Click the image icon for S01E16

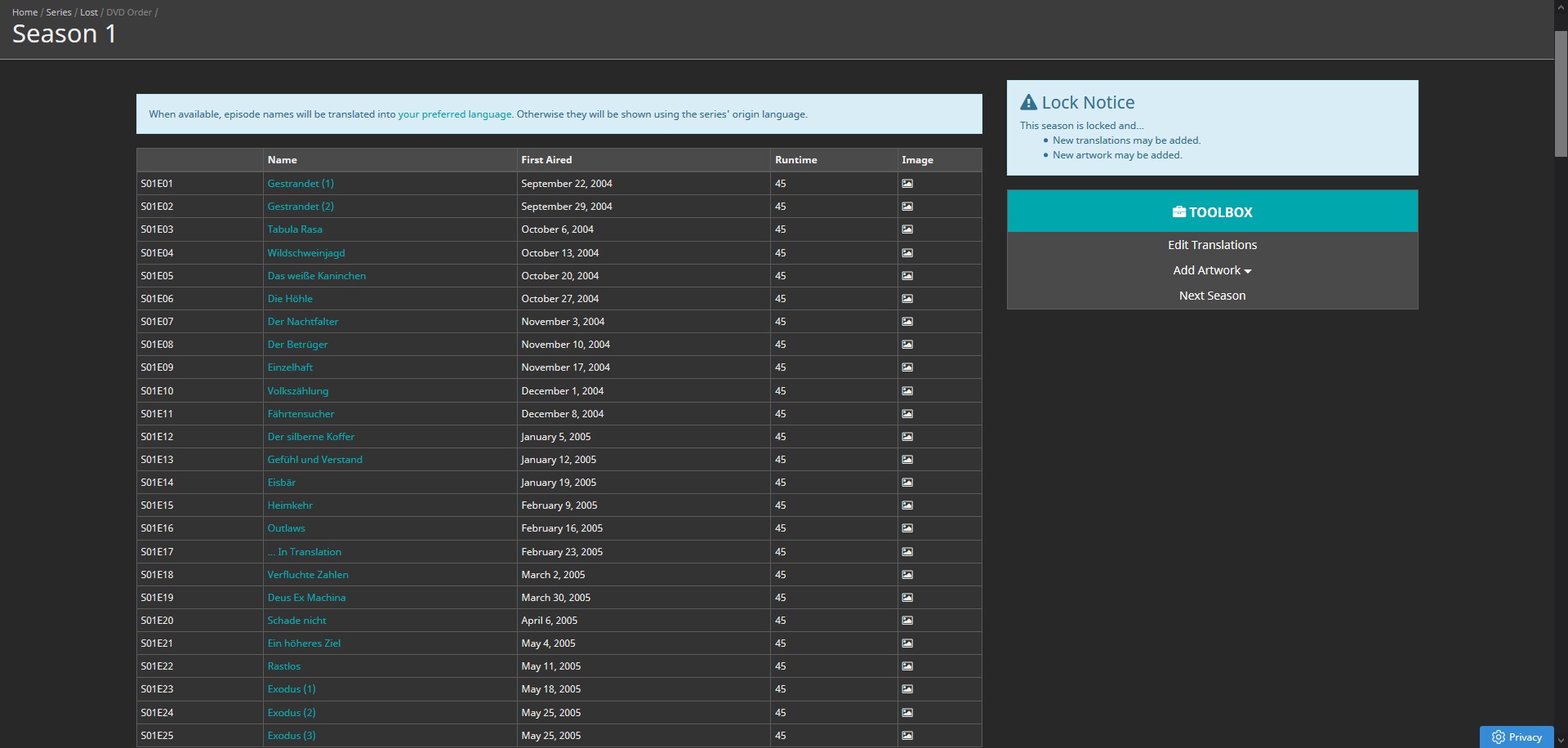[907, 528]
